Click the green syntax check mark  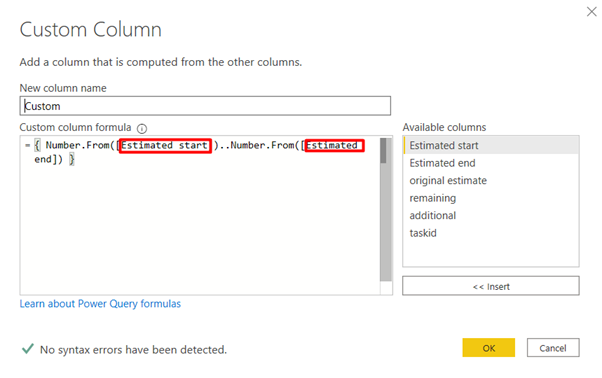click(28, 349)
